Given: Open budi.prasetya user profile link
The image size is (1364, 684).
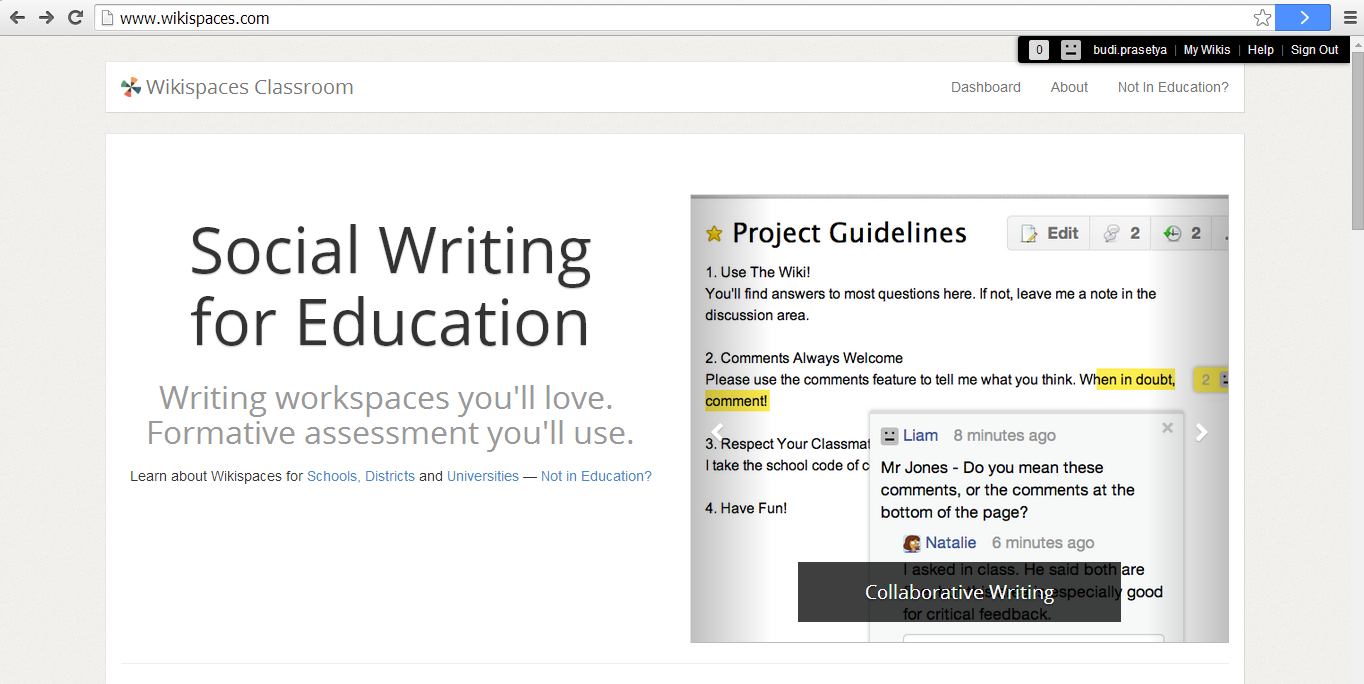Looking at the screenshot, I should (x=1130, y=50).
